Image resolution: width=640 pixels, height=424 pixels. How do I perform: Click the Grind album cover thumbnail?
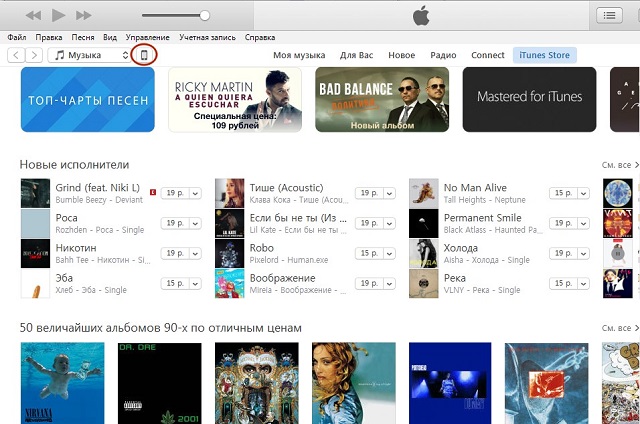click(36, 193)
